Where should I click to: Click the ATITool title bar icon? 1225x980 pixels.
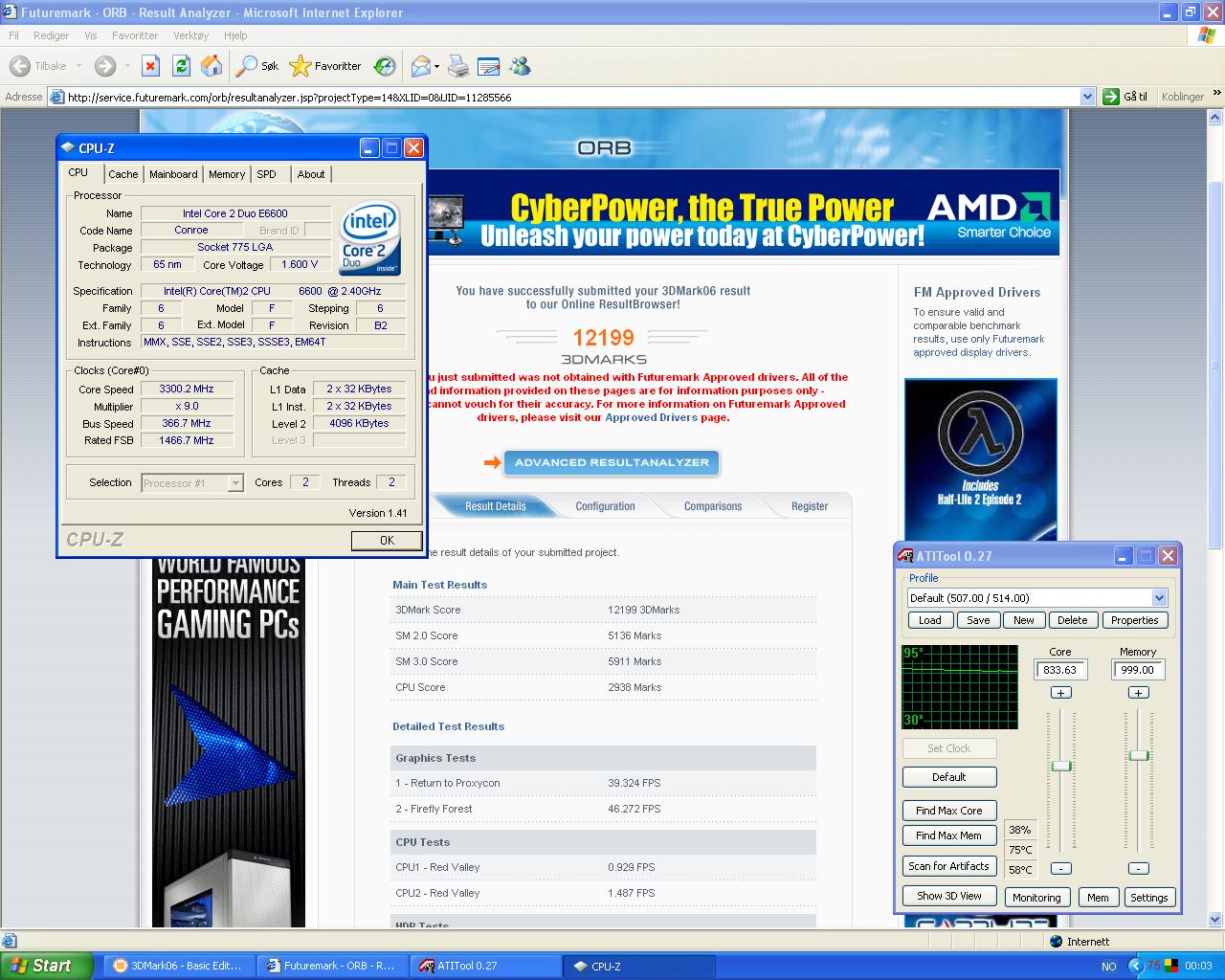click(x=905, y=556)
